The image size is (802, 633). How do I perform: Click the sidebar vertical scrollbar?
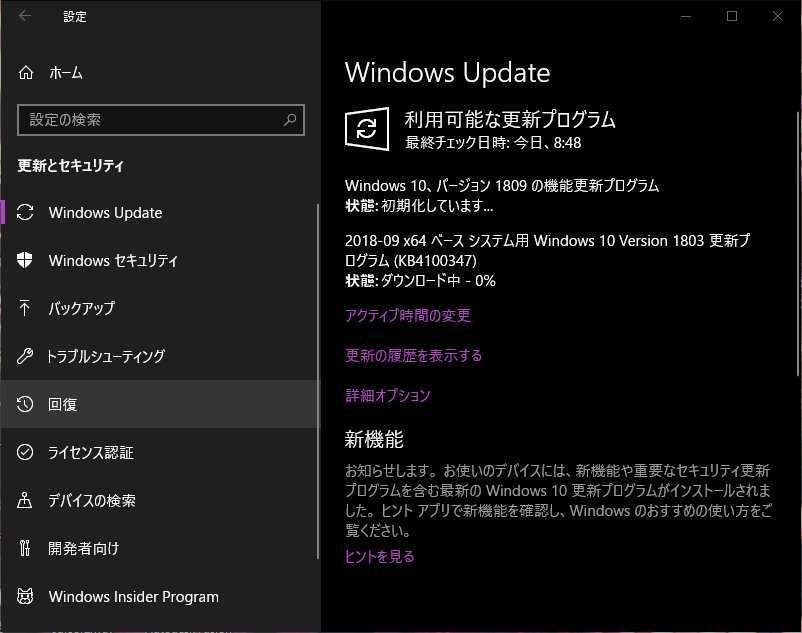pyautogui.click(x=318, y=381)
